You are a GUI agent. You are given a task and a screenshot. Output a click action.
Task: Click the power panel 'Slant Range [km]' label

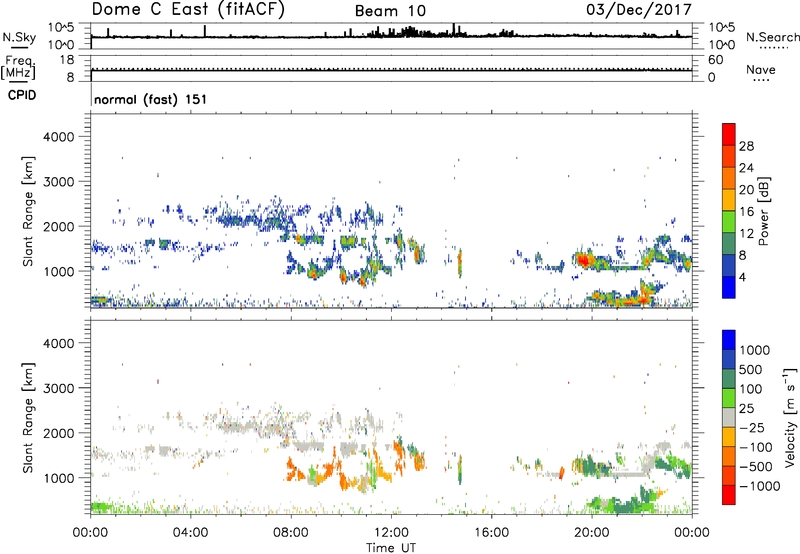coord(28,211)
